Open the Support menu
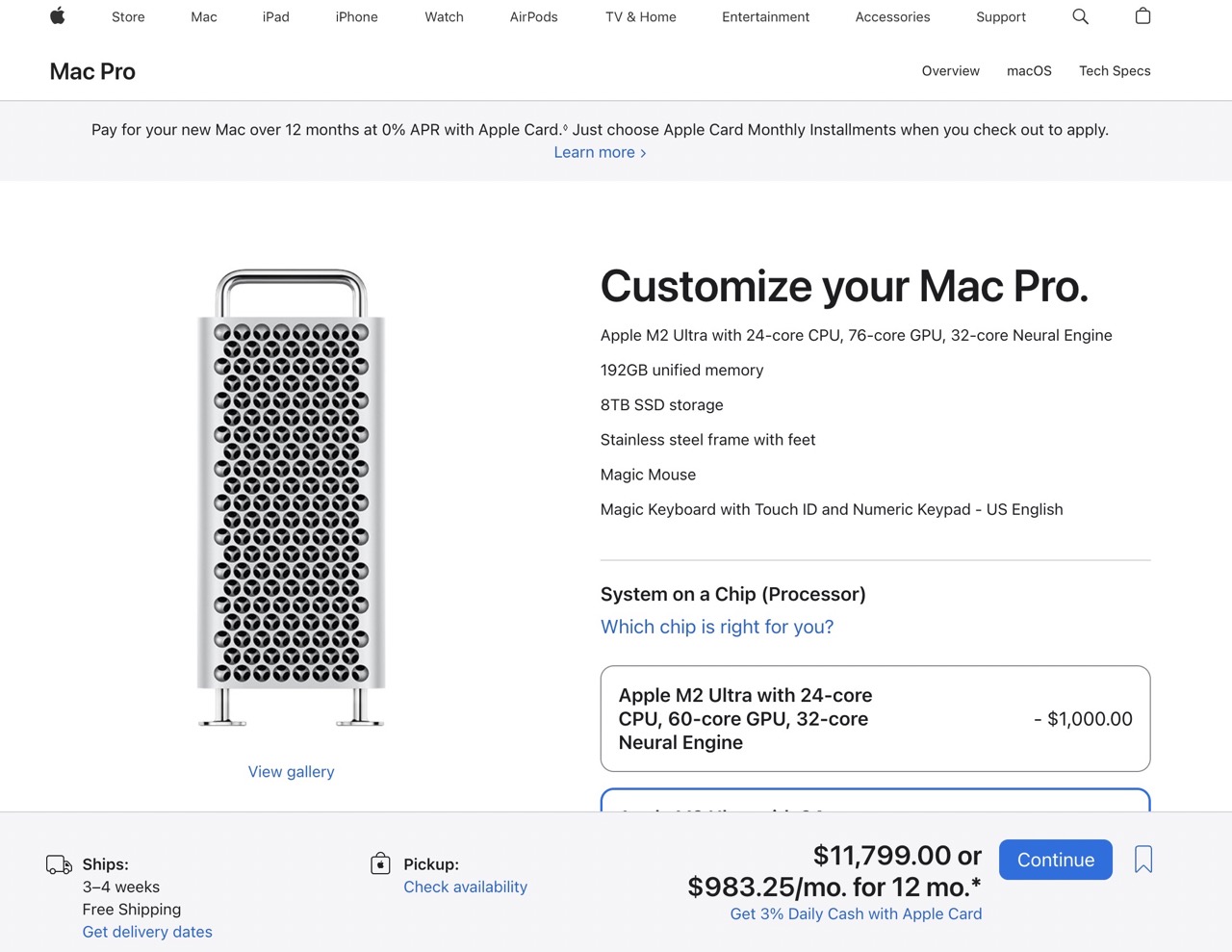The width and height of the screenshot is (1232, 952). point(1000,17)
